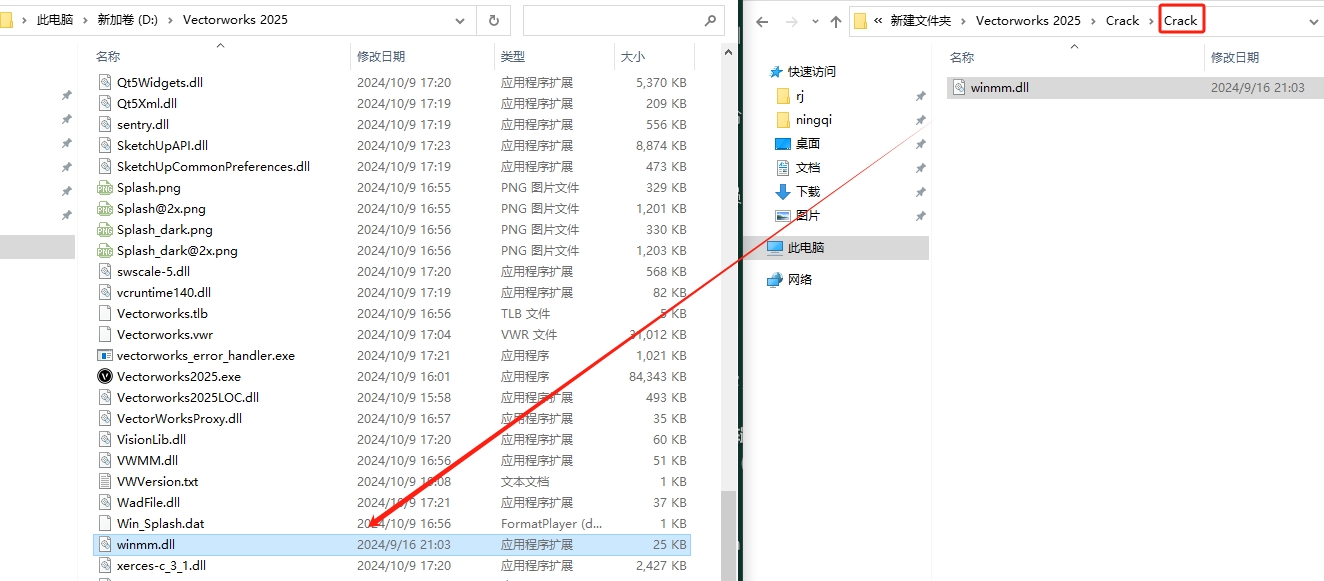Image resolution: width=1324 pixels, height=581 pixels.
Task: Expand breadcrumb chevron after 新建文件夹
Action: pos(963,21)
